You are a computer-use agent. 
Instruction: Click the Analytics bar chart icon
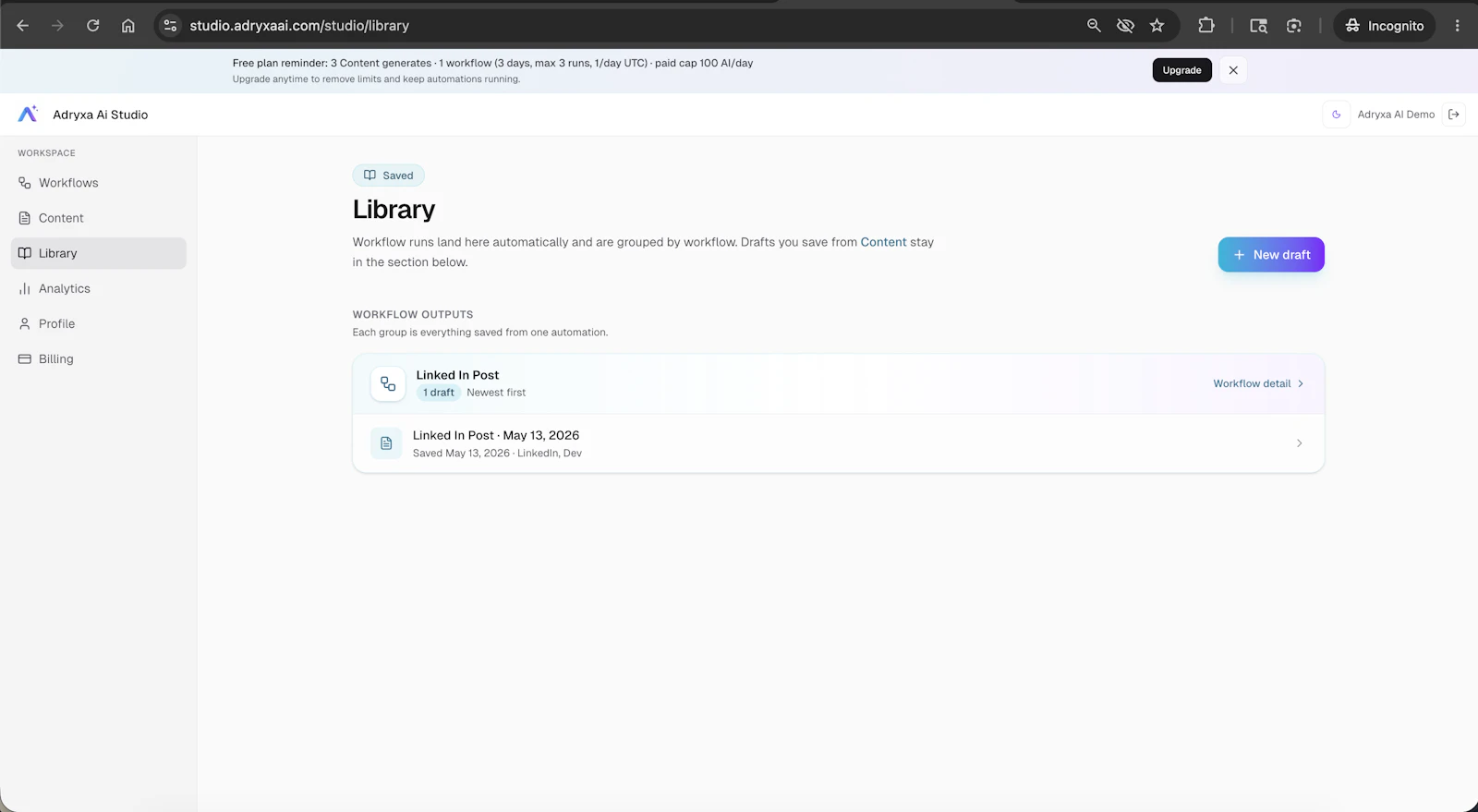25,288
